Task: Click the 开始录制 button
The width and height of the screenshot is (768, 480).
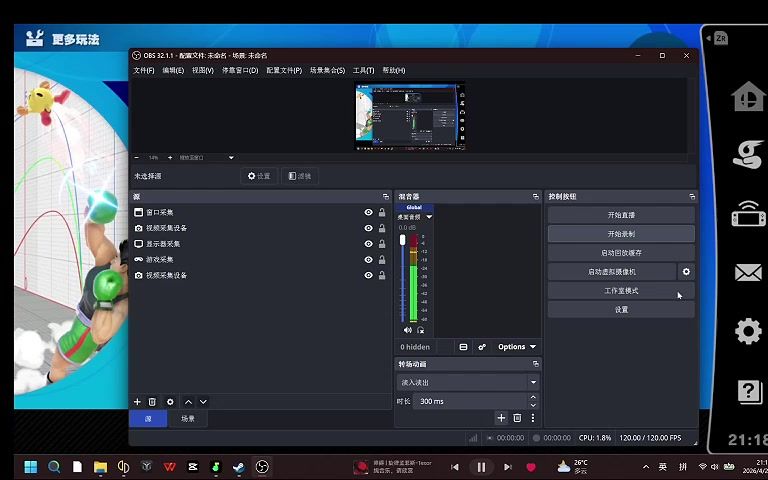Action: pyautogui.click(x=621, y=234)
